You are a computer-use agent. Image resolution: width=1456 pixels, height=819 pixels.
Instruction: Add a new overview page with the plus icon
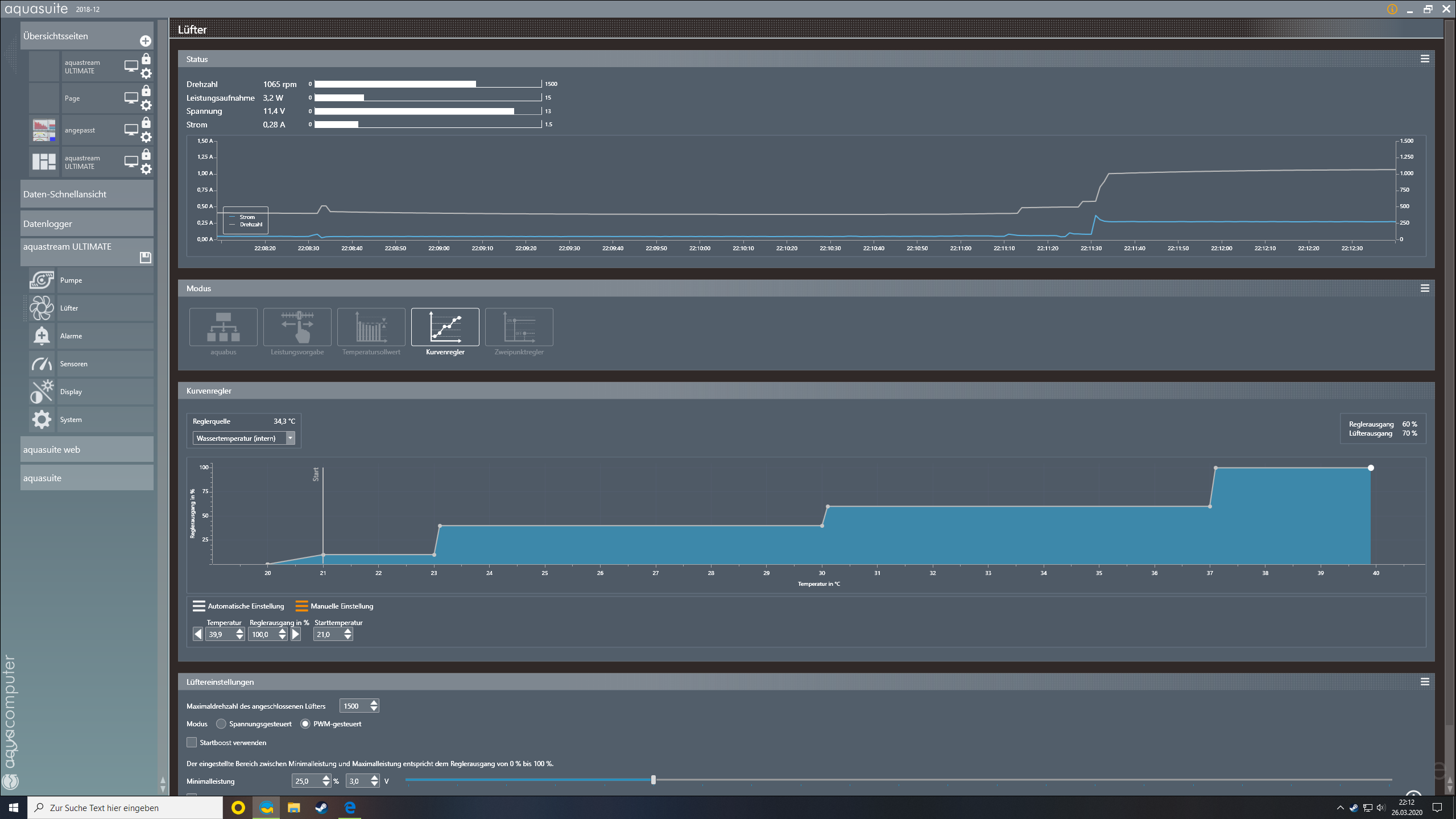[146, 41]
